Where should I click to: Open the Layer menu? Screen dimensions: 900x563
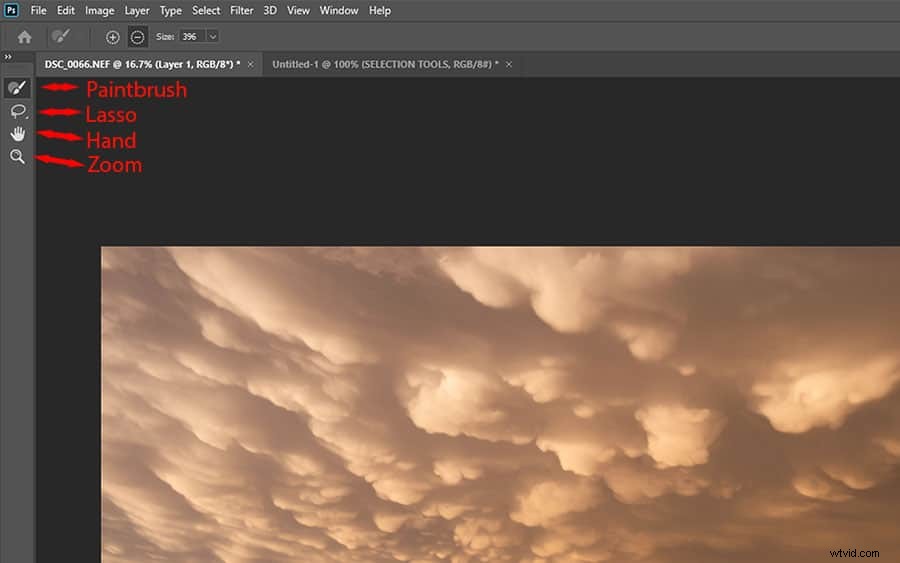(137, 10)
